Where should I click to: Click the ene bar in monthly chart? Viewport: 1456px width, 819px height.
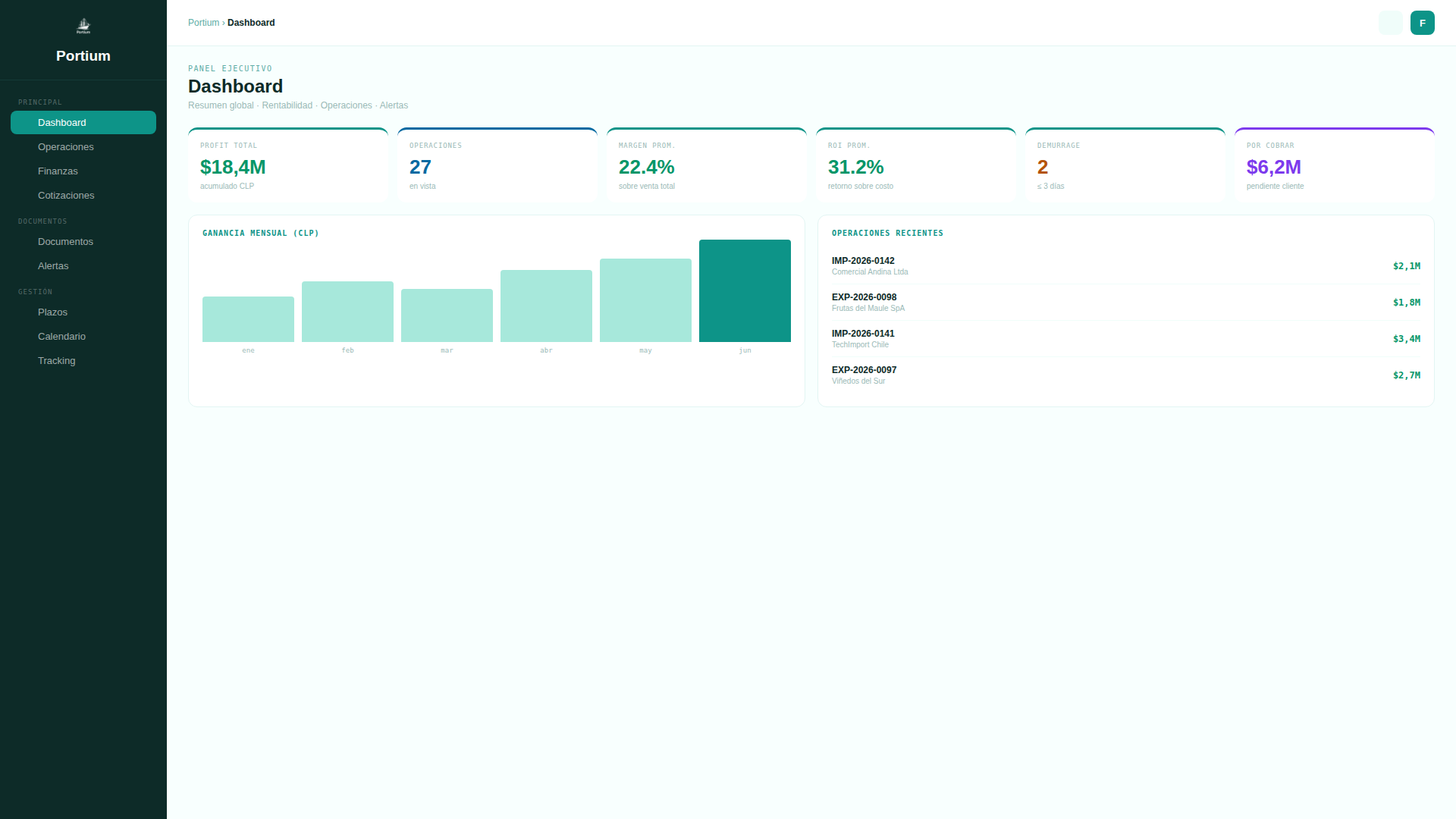coord(248,319)
